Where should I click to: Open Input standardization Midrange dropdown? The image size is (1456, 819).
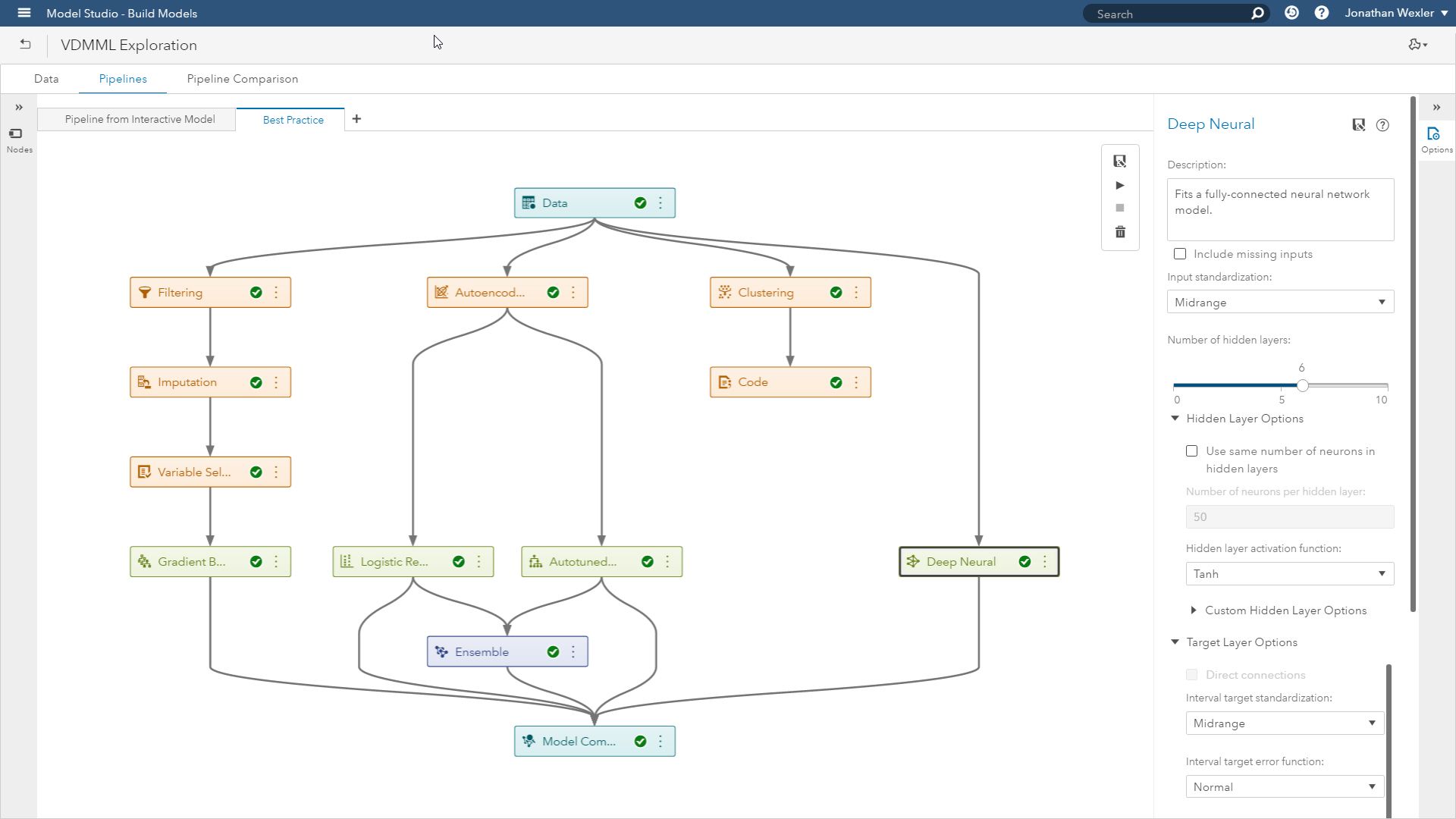(1280, 303)
